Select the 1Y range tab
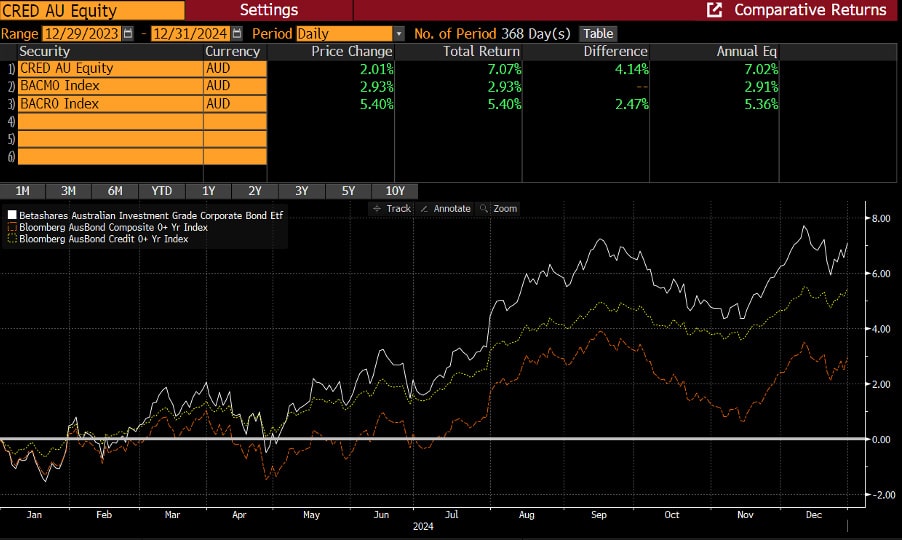This screenshot has width=902, height=540. [208, 191]
